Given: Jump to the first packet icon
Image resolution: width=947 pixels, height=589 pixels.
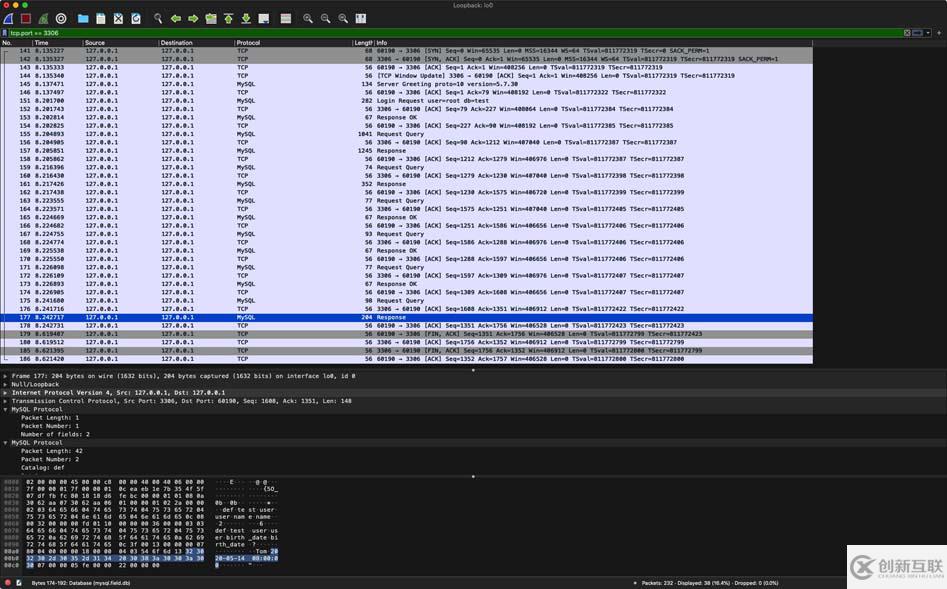Looking at the screenshot, I should 228,19.
